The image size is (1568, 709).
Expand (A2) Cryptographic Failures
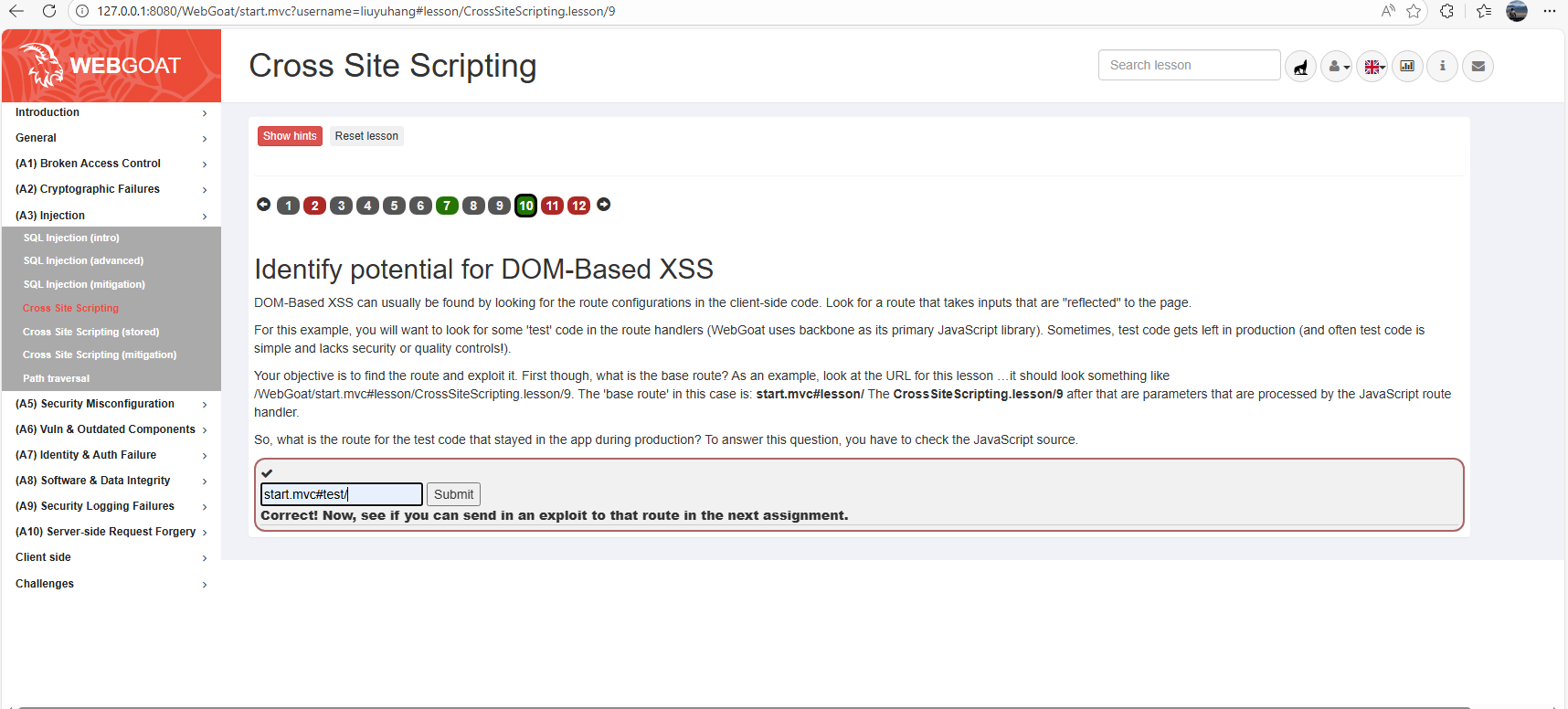click(111, 189)
